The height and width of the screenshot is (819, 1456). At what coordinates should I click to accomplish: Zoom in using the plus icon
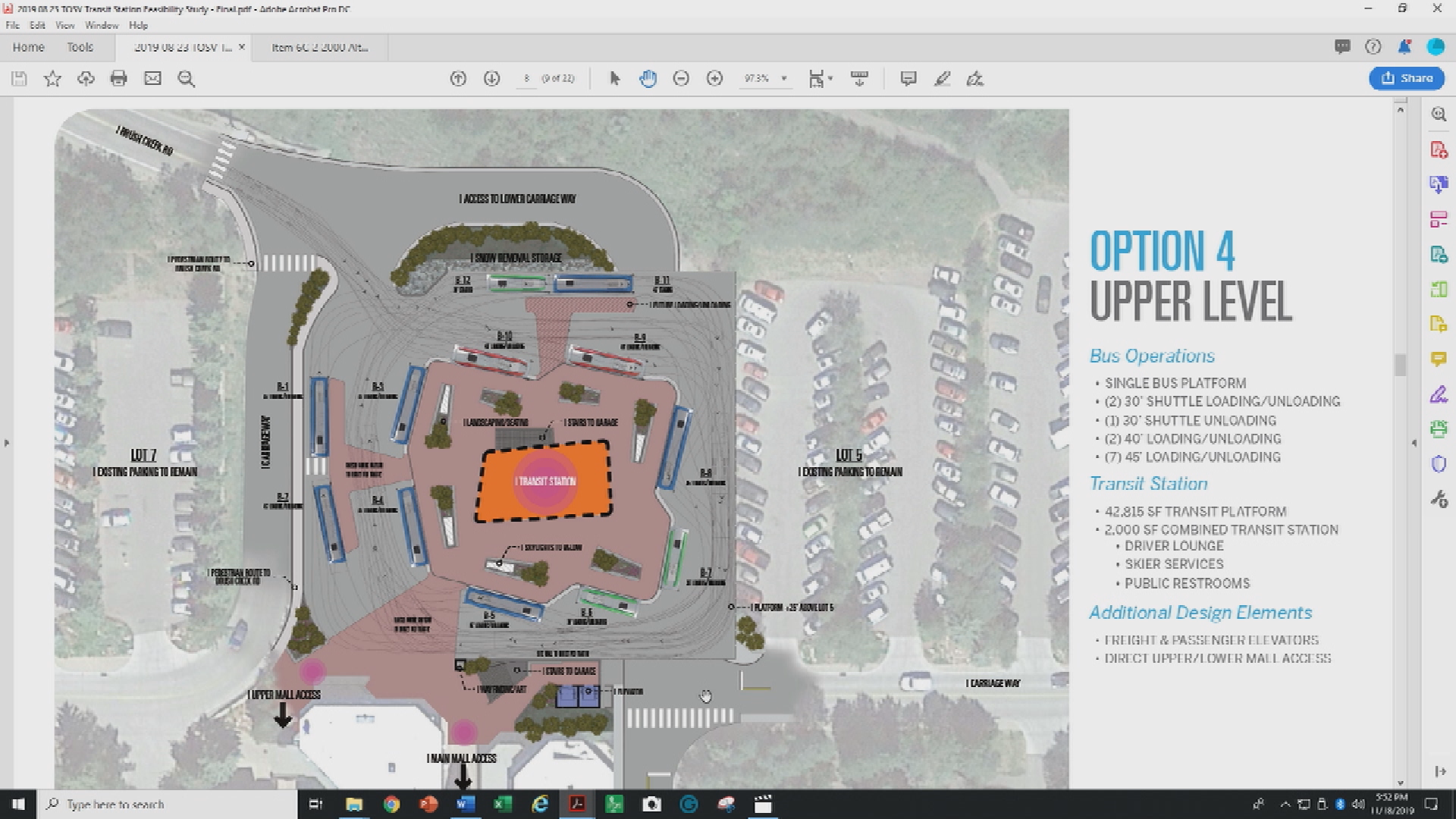click(x=714, y=78)
